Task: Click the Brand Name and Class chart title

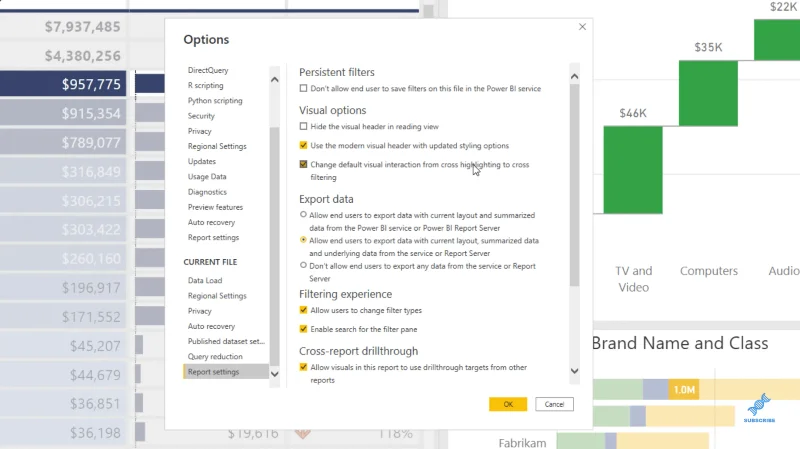Action: click(x=680, y=343)
